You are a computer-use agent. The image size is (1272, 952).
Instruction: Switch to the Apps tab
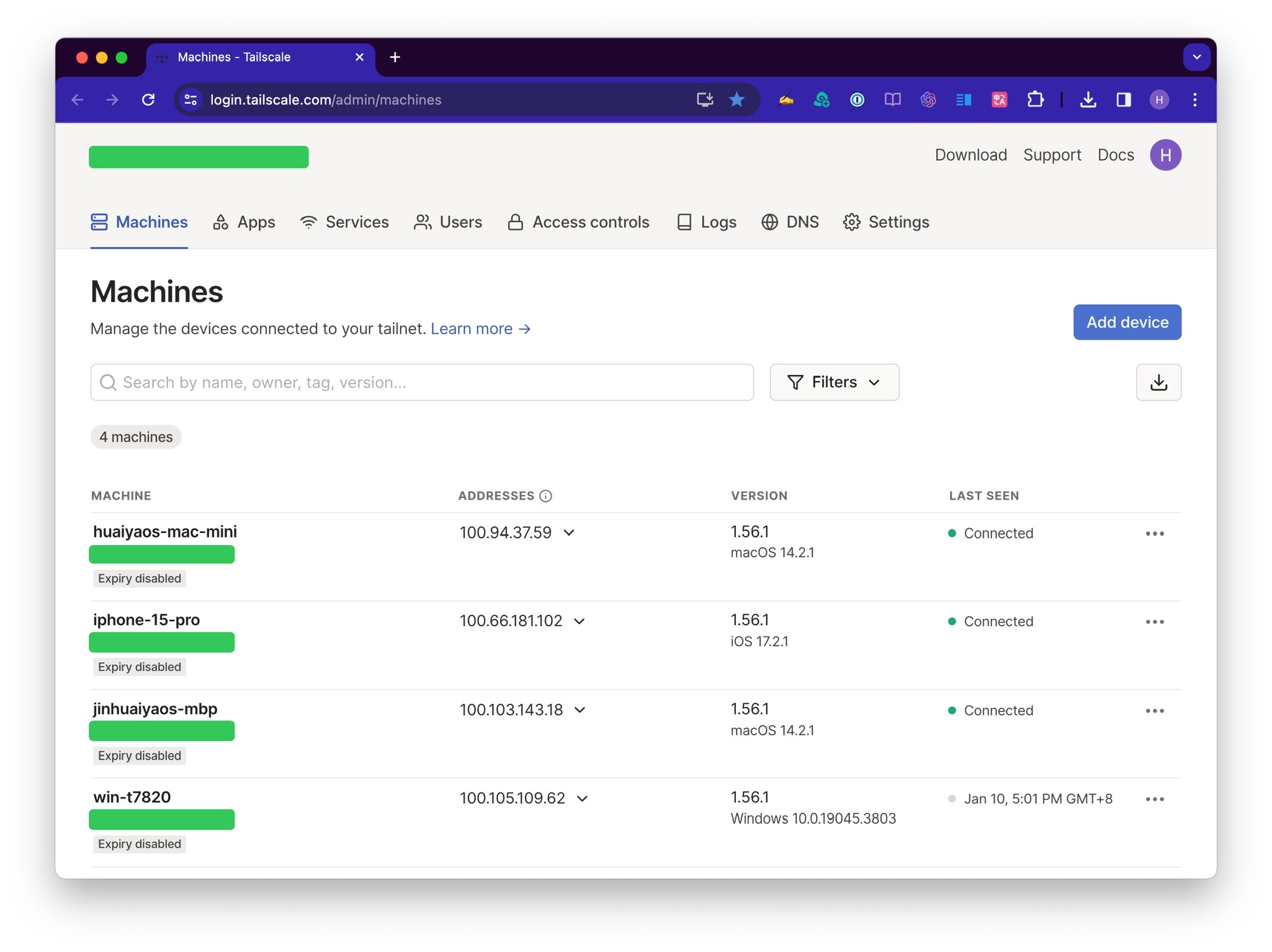point(244,222)
